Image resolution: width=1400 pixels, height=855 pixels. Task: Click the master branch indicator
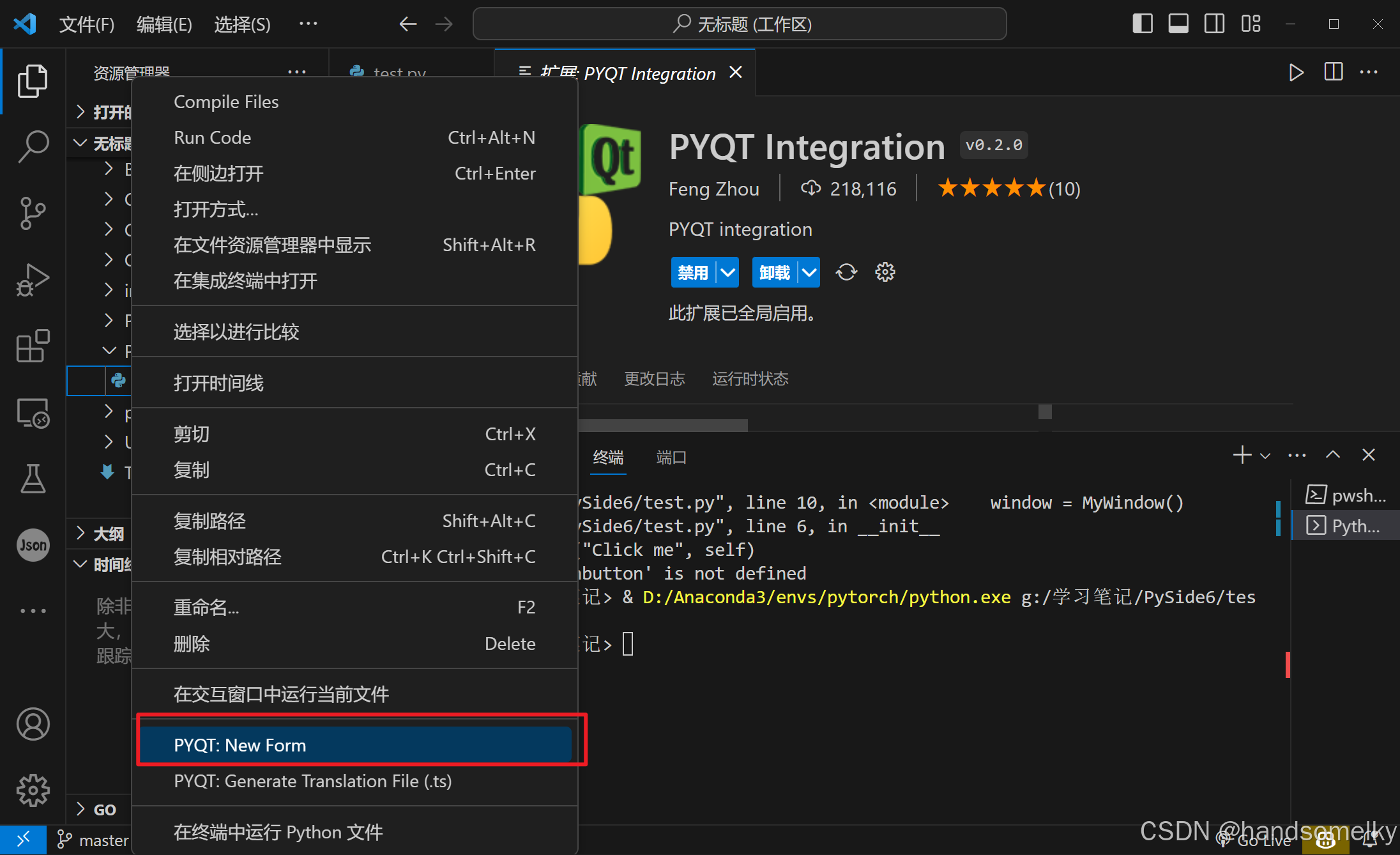93,840
